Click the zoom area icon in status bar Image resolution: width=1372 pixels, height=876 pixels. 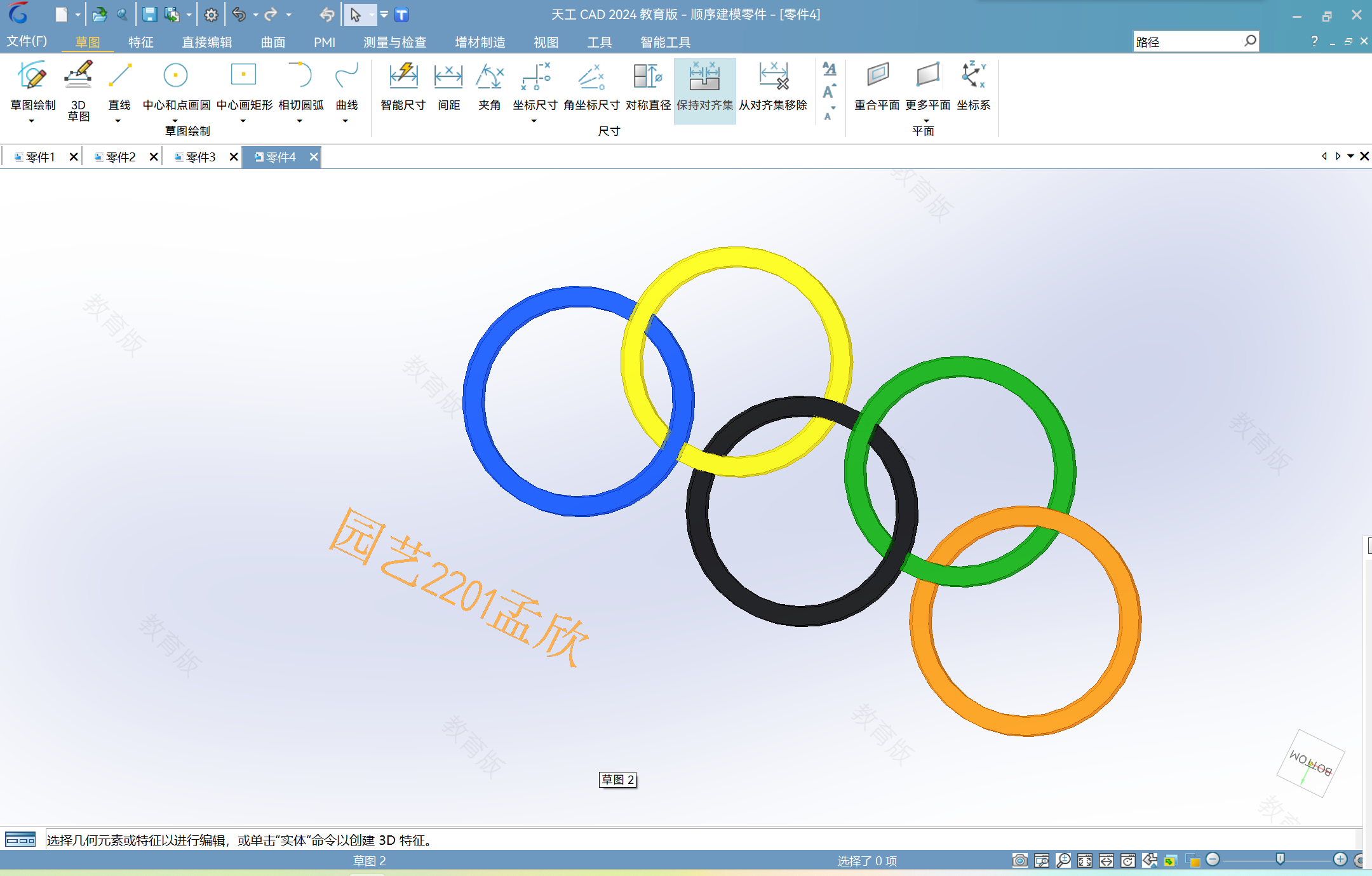1042,860
